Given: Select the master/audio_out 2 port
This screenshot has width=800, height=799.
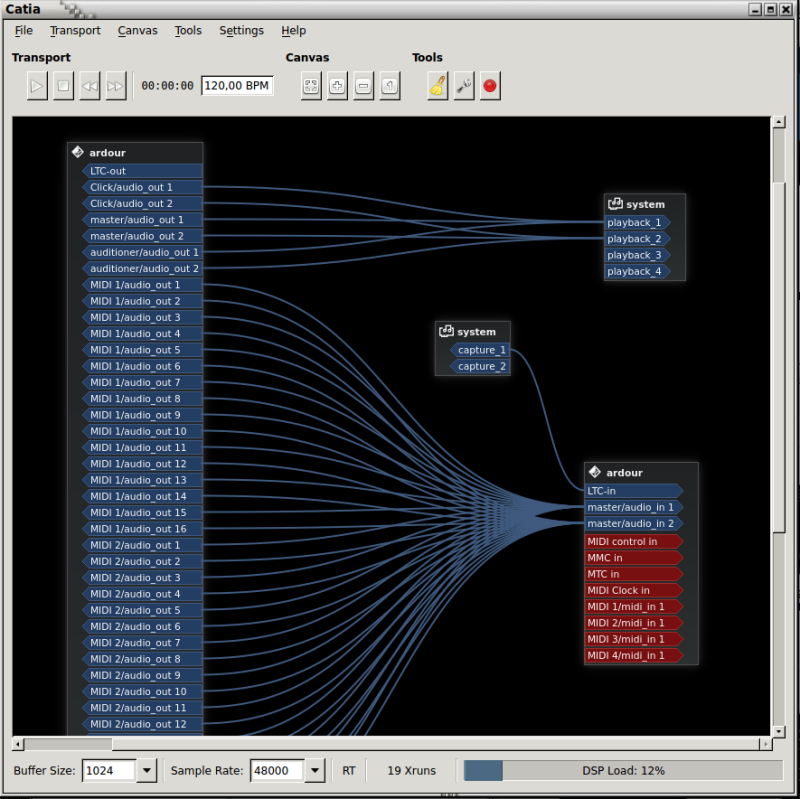Looking at the screenshot, I should click(142, 236).
